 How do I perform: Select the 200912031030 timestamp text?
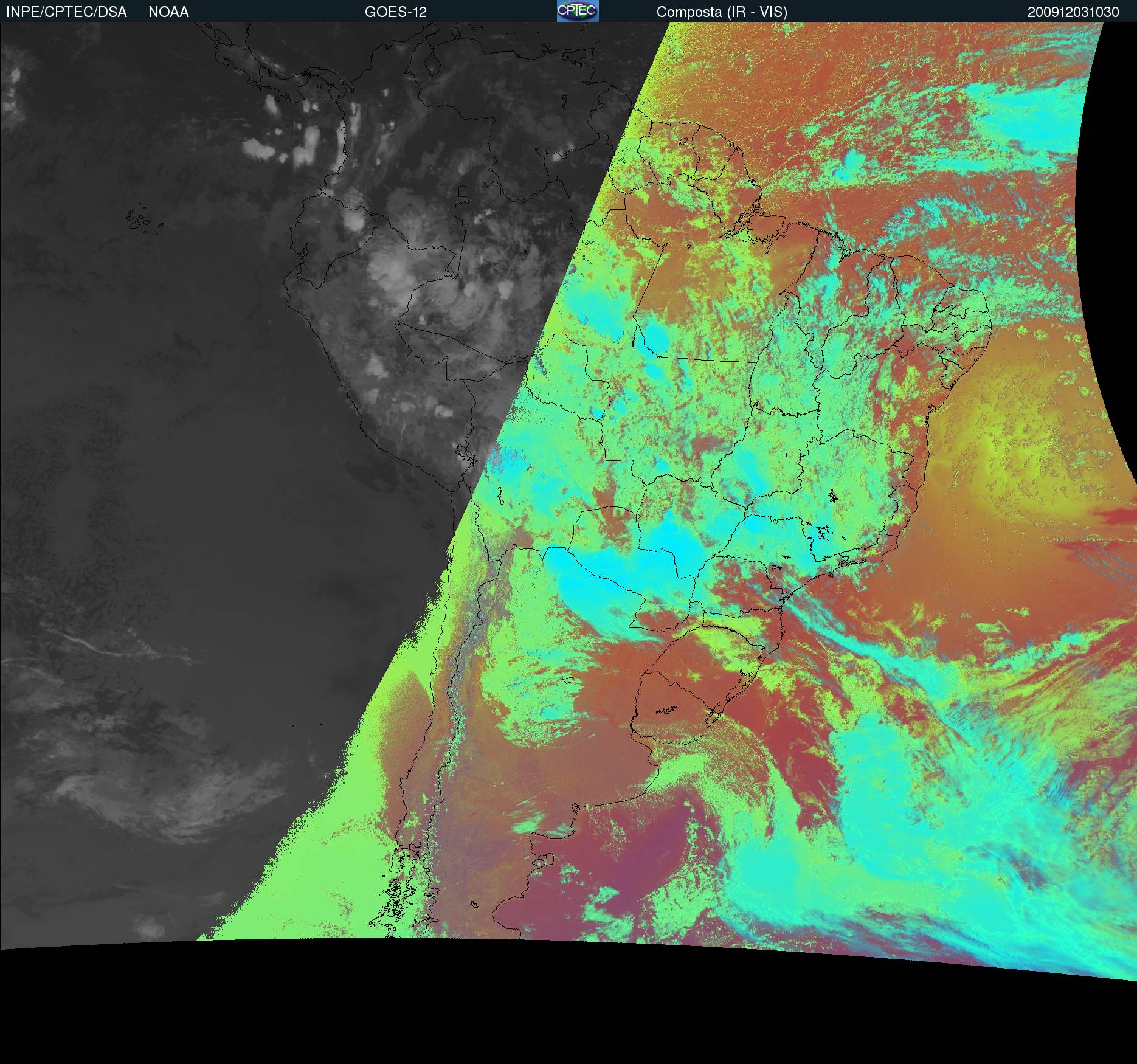point(1073,12)
